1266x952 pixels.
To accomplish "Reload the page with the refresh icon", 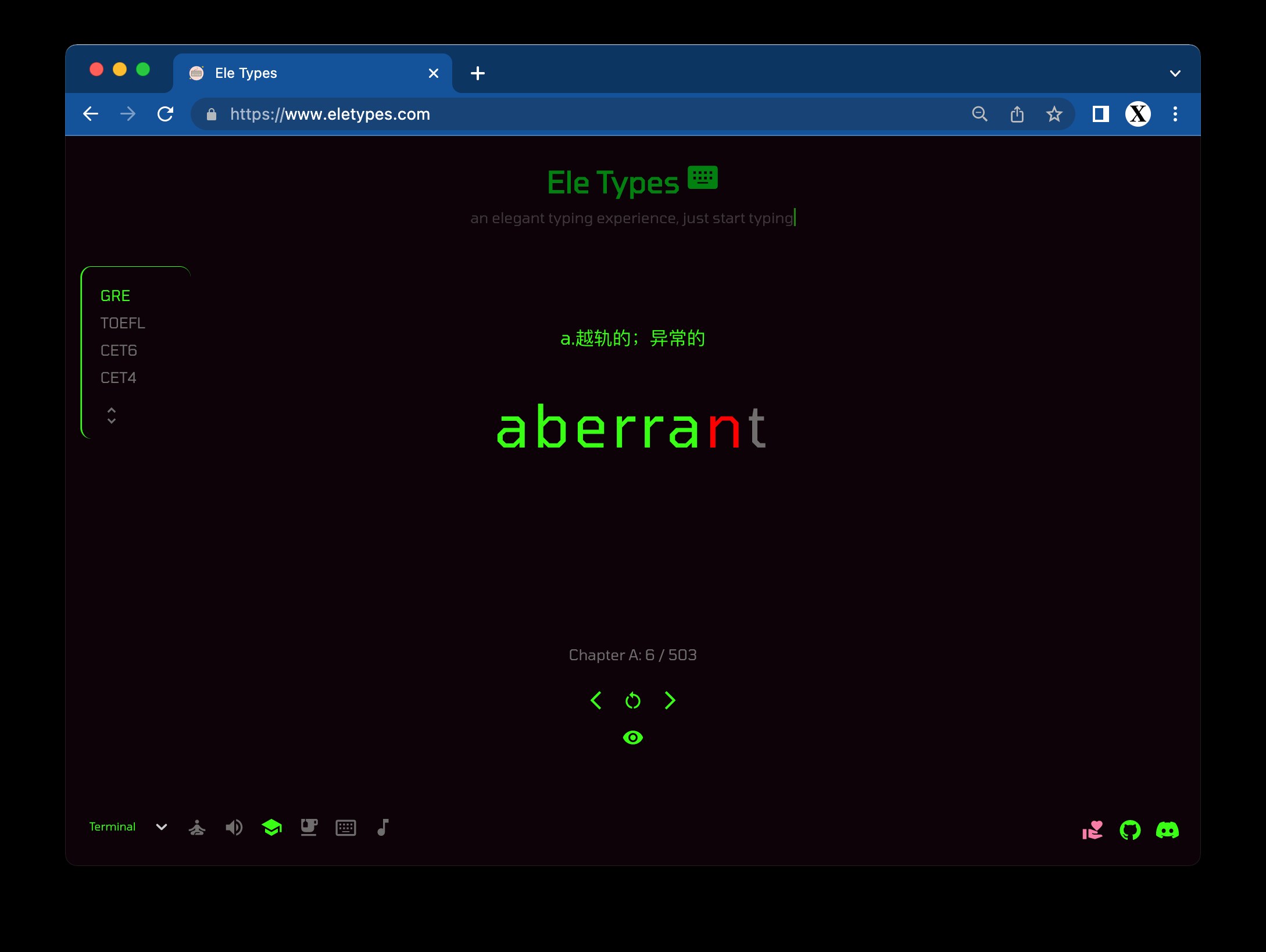I will point(166,114).
